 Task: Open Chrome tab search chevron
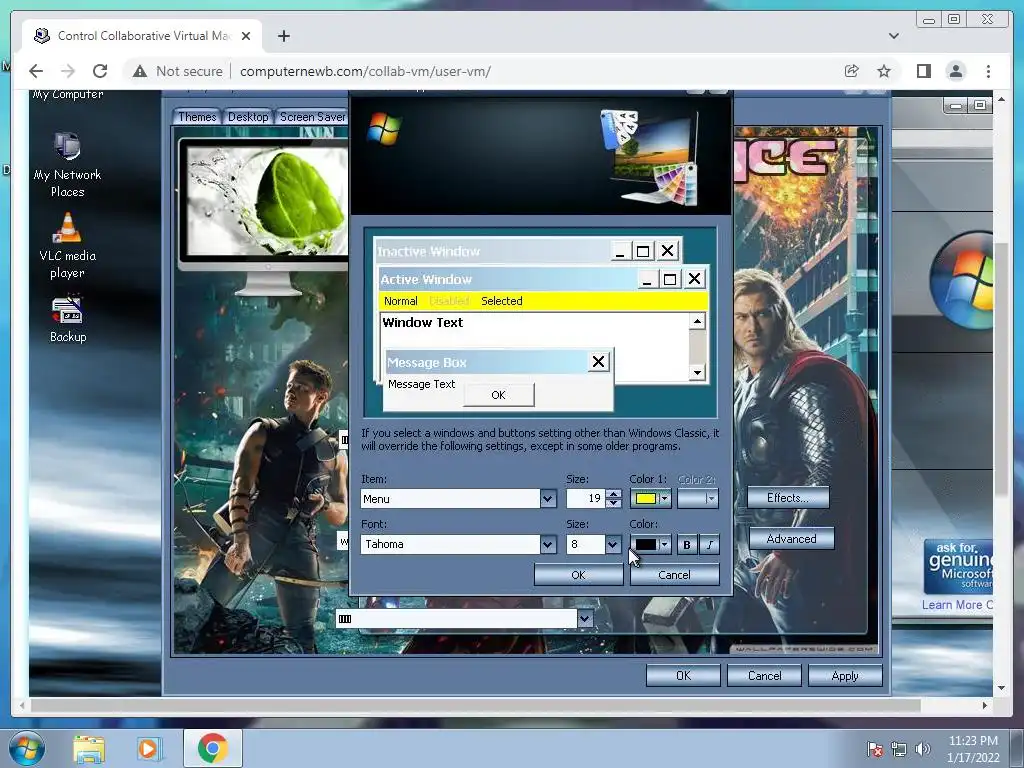(893, 36)
